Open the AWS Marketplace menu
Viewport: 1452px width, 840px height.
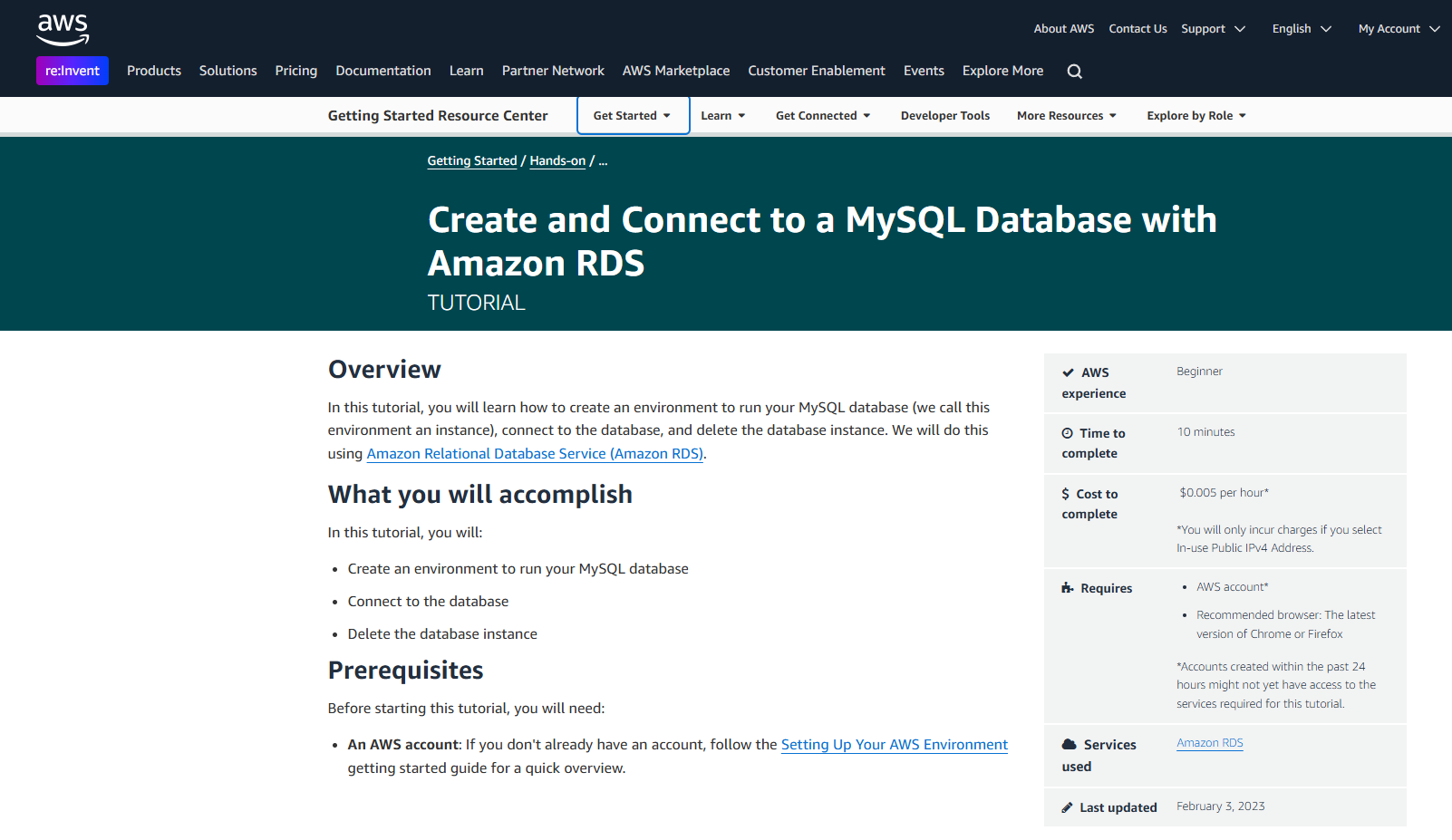pos(676,71)
